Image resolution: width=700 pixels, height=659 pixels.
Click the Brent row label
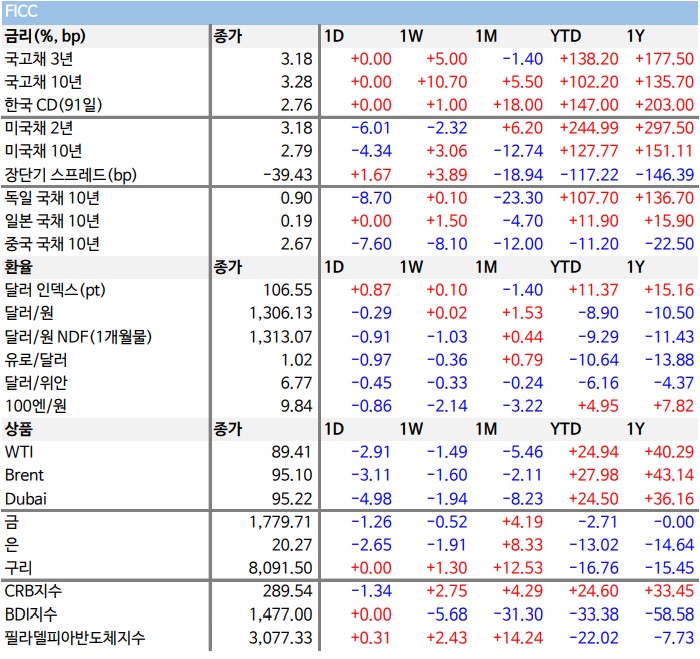(x=25, y=475)
